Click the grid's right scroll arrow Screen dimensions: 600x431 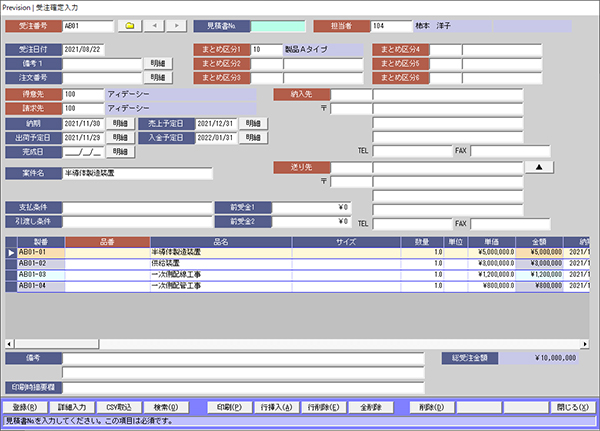click(585, 344)
